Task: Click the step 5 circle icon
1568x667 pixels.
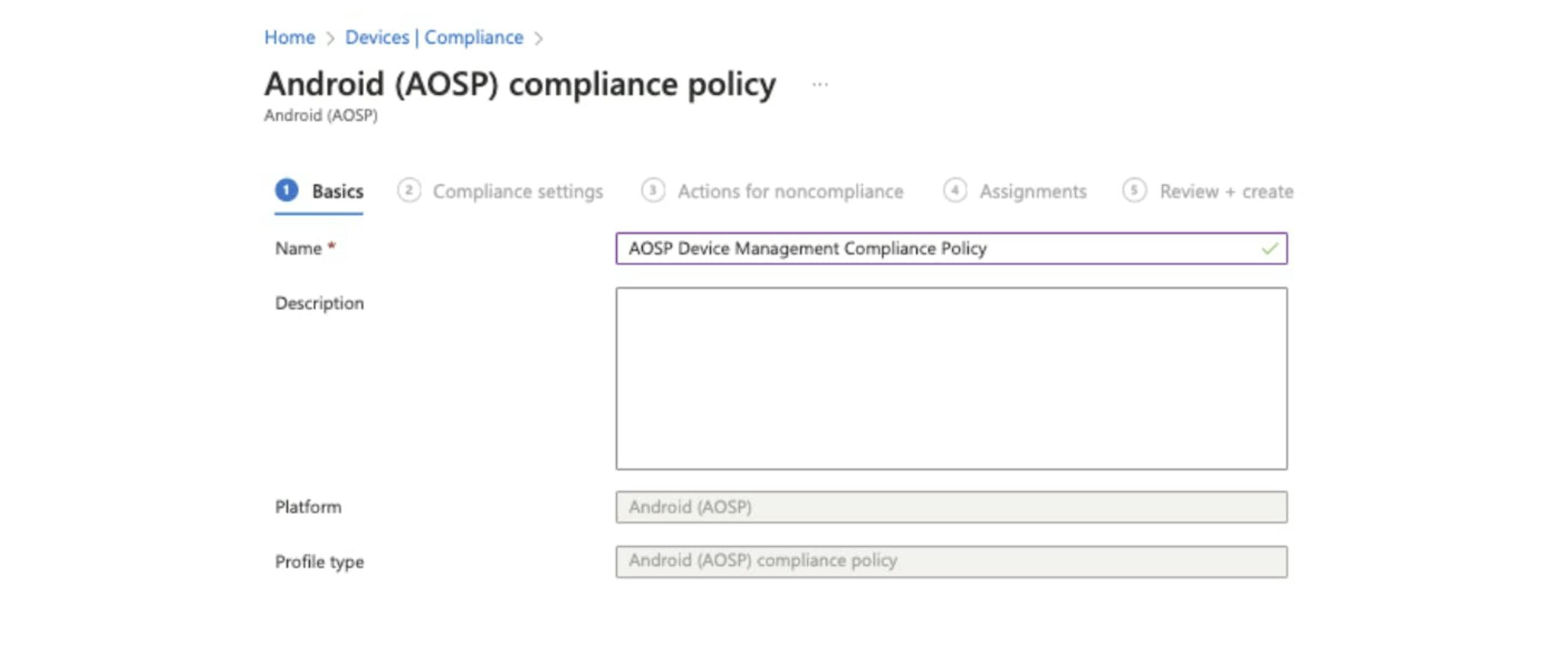Action: 1134,191
